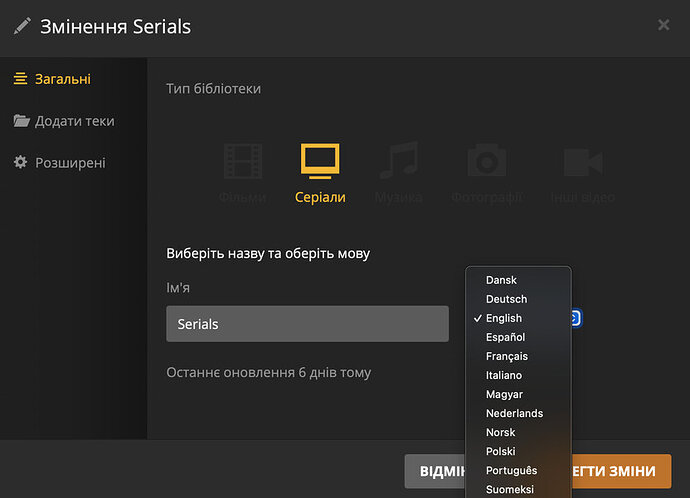Select the Серіали library type icon

(x=320, y=161)
